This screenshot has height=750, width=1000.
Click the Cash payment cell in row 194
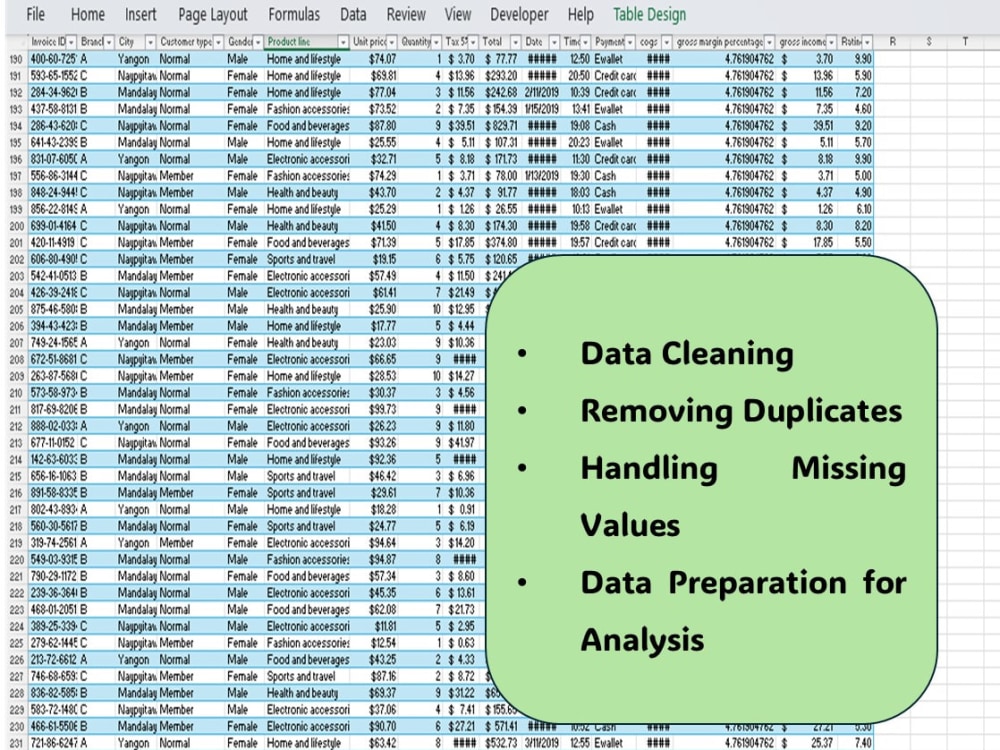point(614,126)
